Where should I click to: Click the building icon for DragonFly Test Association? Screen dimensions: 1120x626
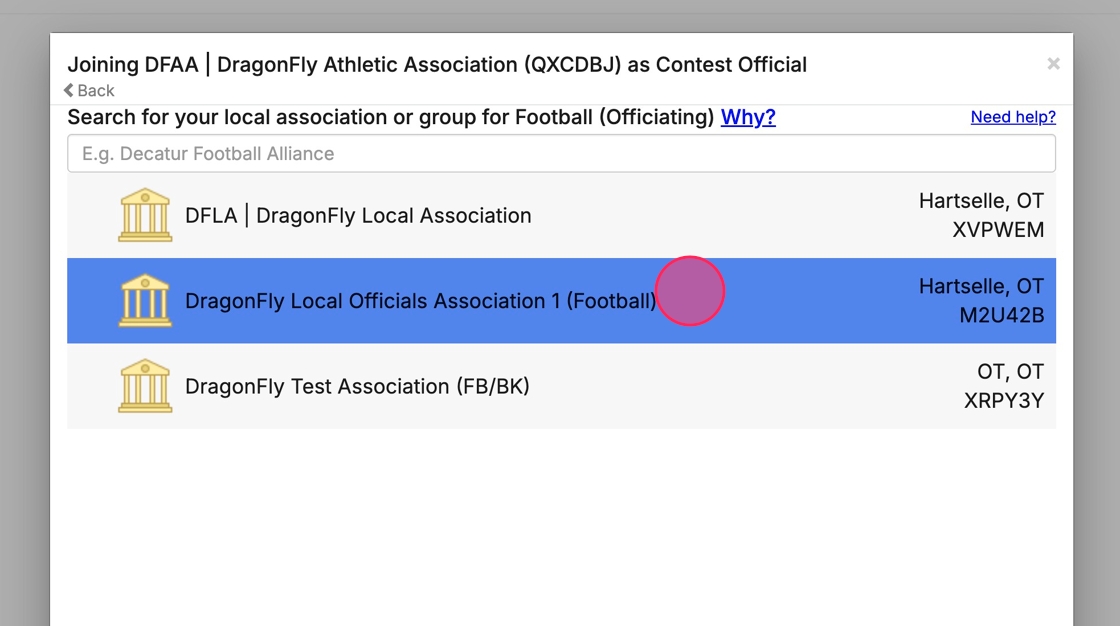point(145,386)
